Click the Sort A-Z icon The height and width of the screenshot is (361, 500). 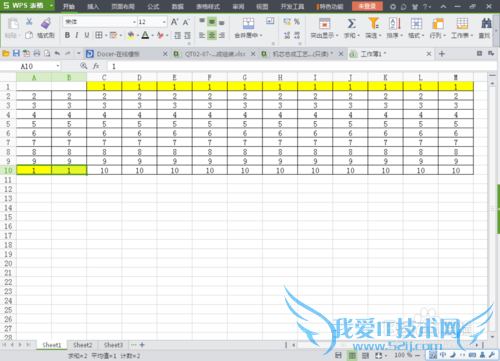395,23
